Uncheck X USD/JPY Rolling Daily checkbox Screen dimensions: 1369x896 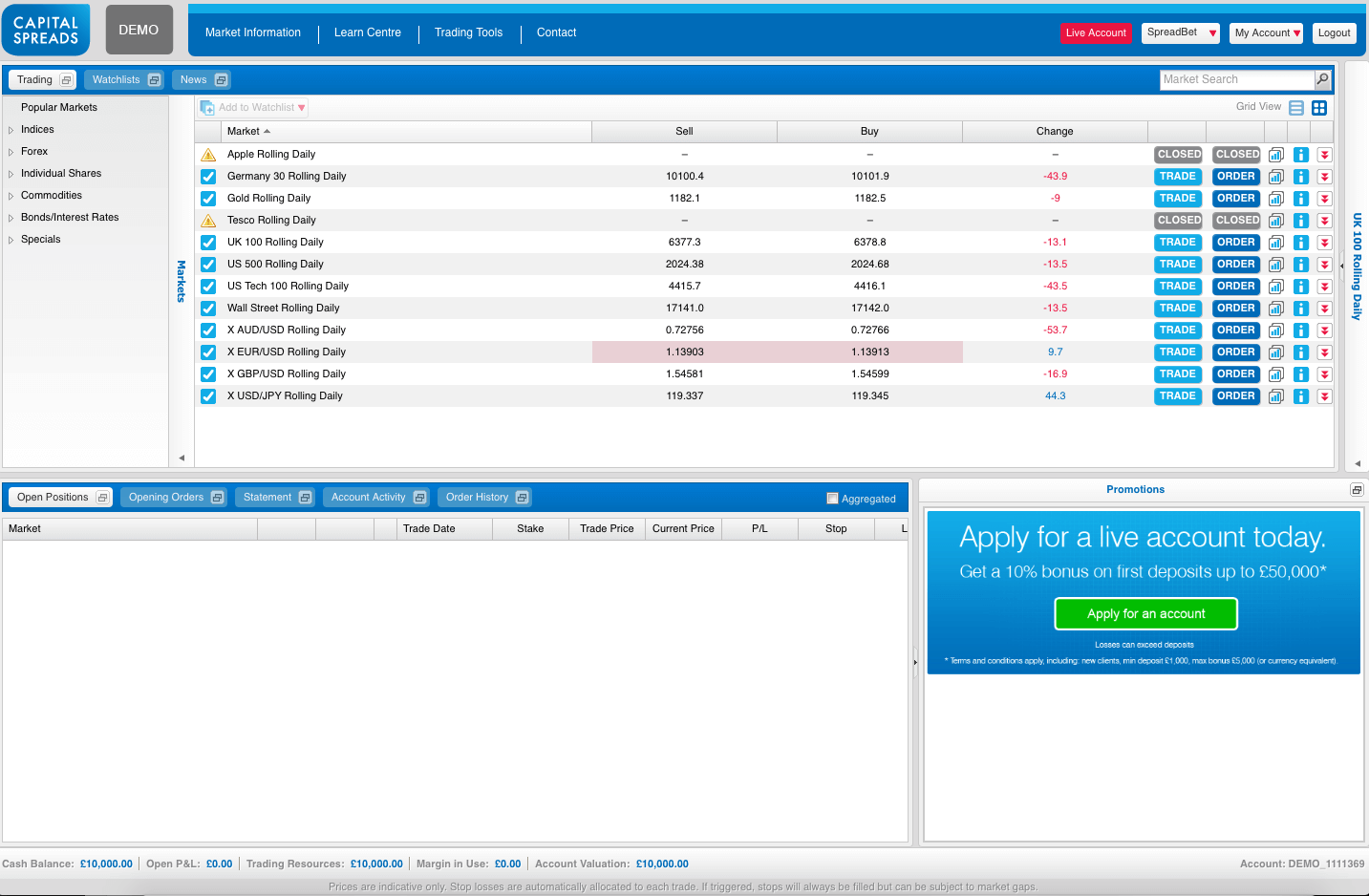pyautogui.click(x=208, y=396)
